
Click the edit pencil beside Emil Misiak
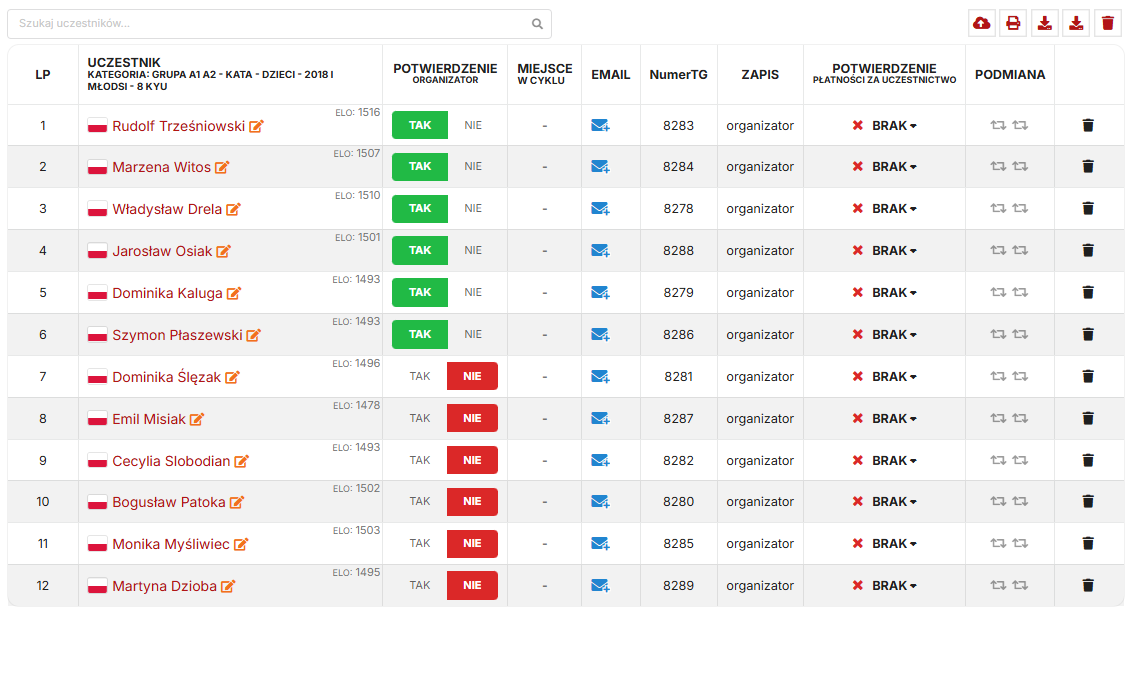pos(197,419)
